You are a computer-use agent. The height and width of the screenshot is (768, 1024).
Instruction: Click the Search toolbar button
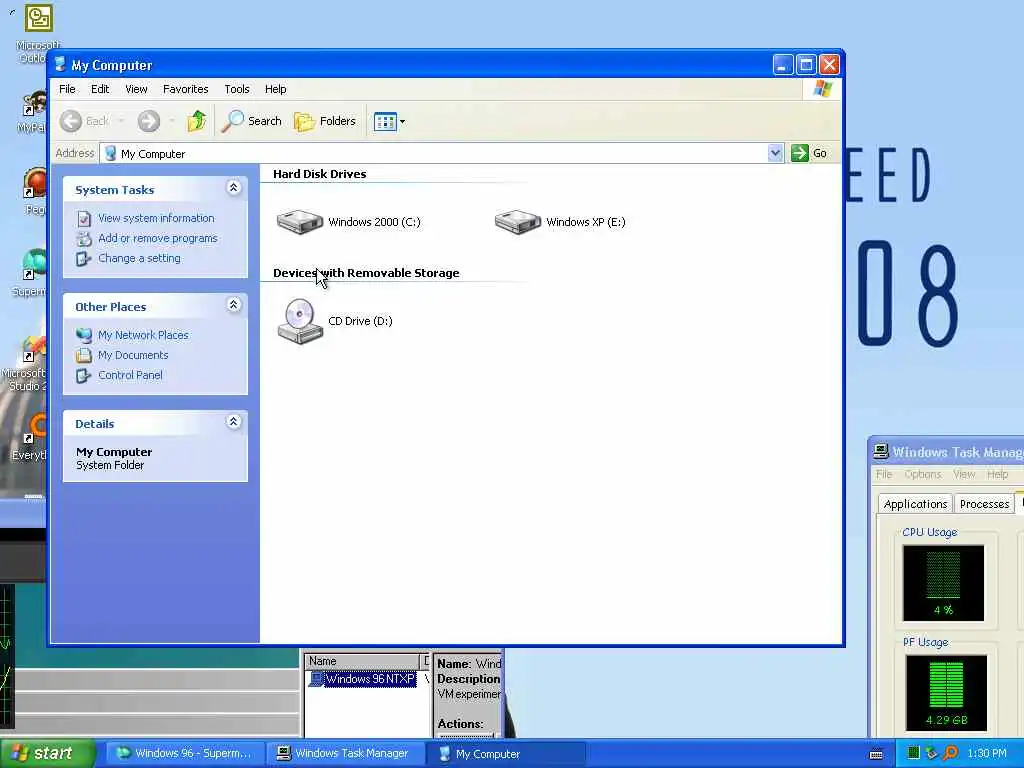251,121
